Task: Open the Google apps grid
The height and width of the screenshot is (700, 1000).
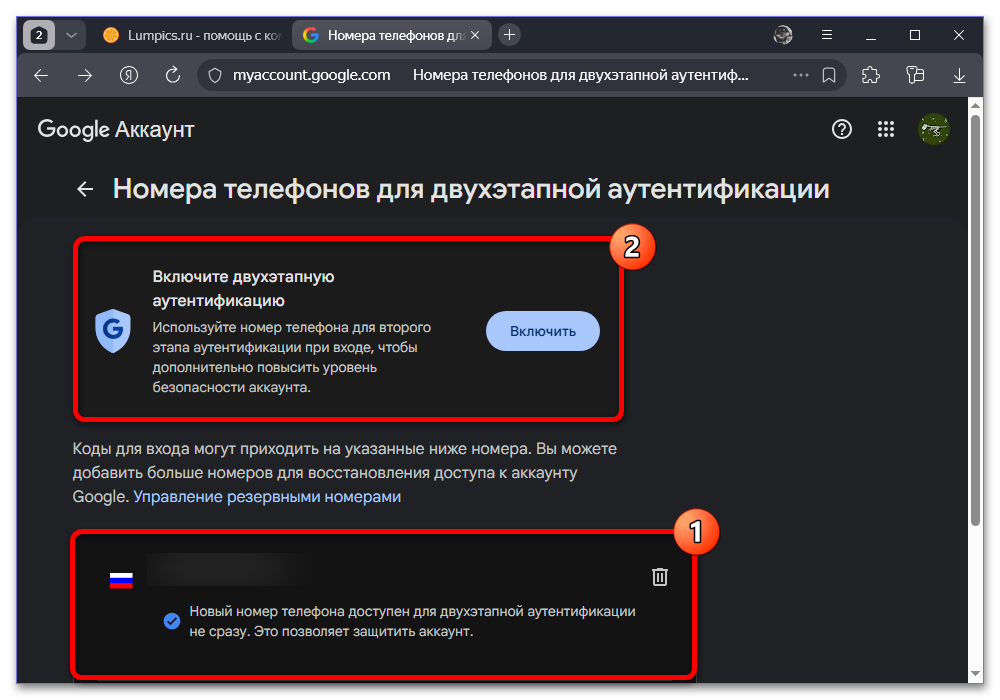Action: tap(886, 129)
